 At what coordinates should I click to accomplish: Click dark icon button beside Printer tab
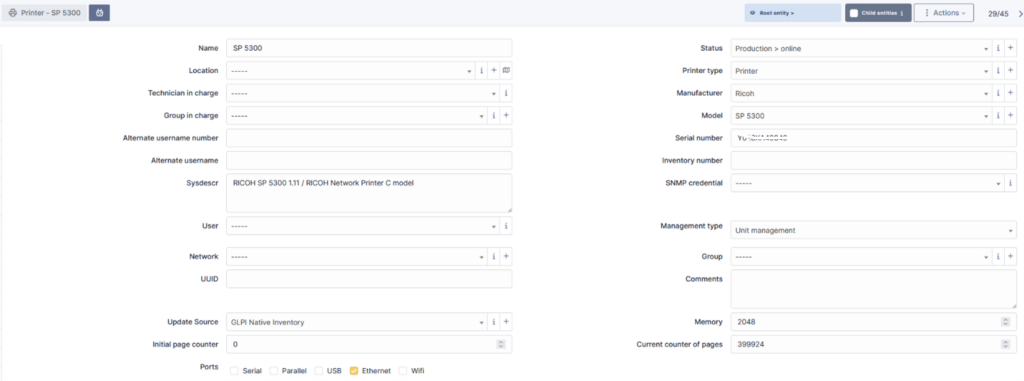[99, 12]
